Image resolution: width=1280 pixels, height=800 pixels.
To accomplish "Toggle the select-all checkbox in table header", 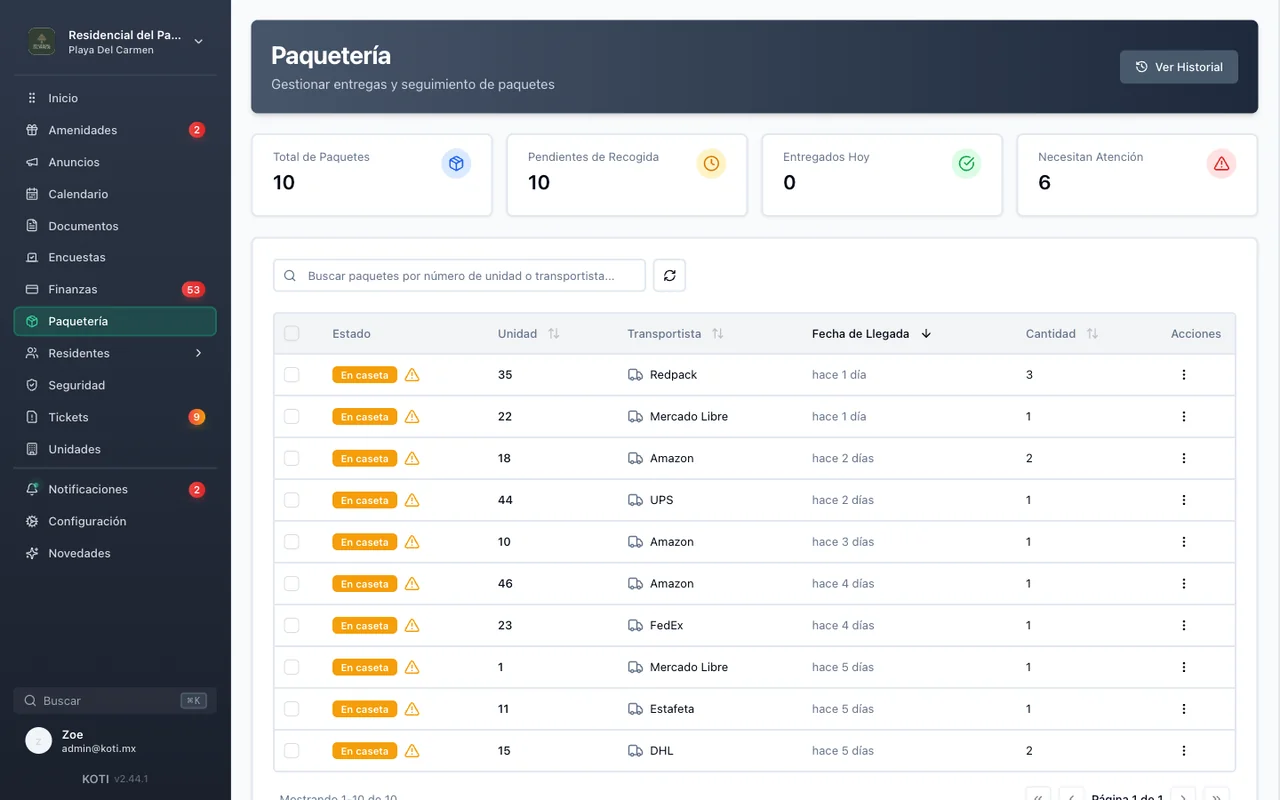I will pyautogui.click(x=292, y=334).
